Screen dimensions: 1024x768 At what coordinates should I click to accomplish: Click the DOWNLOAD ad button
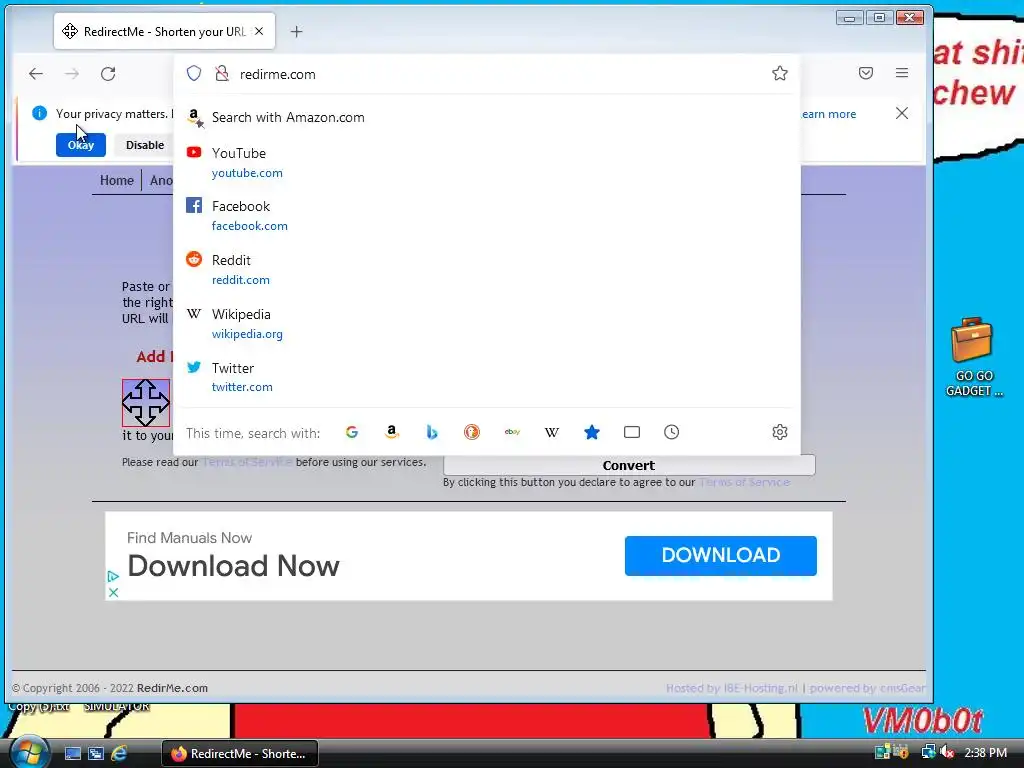(x=720, y=556)
